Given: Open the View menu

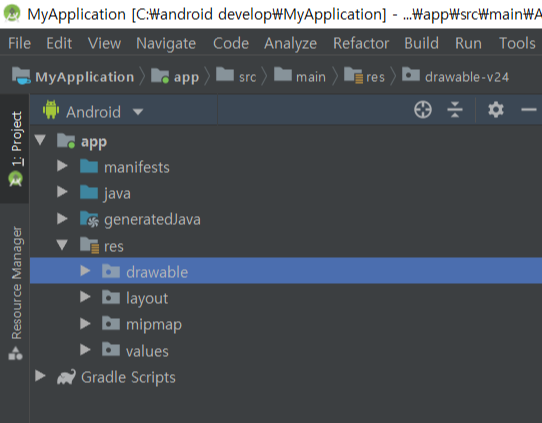Looking at the screenshot, I should (104, 44).
